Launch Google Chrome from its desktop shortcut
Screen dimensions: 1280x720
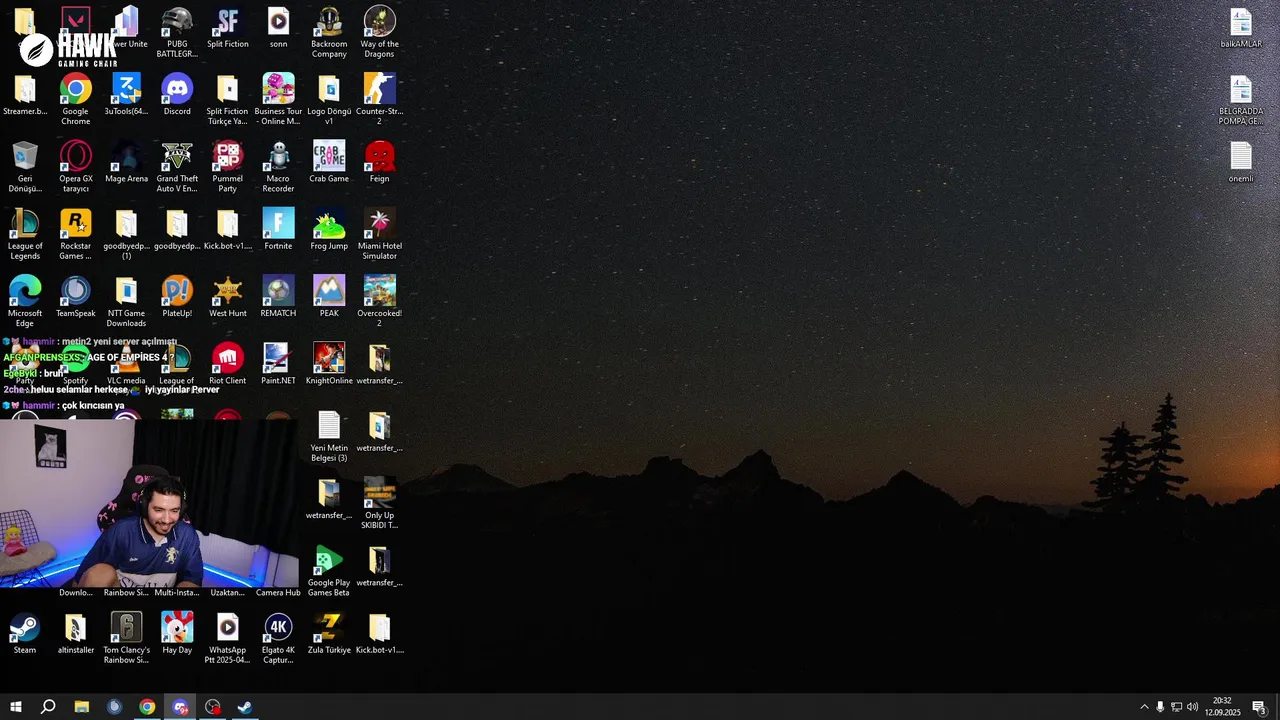[x=76, y=99]
